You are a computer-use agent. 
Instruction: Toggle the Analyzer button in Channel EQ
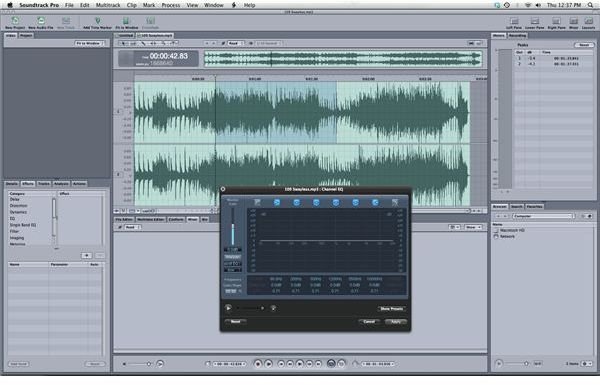(x=232, y=257)
